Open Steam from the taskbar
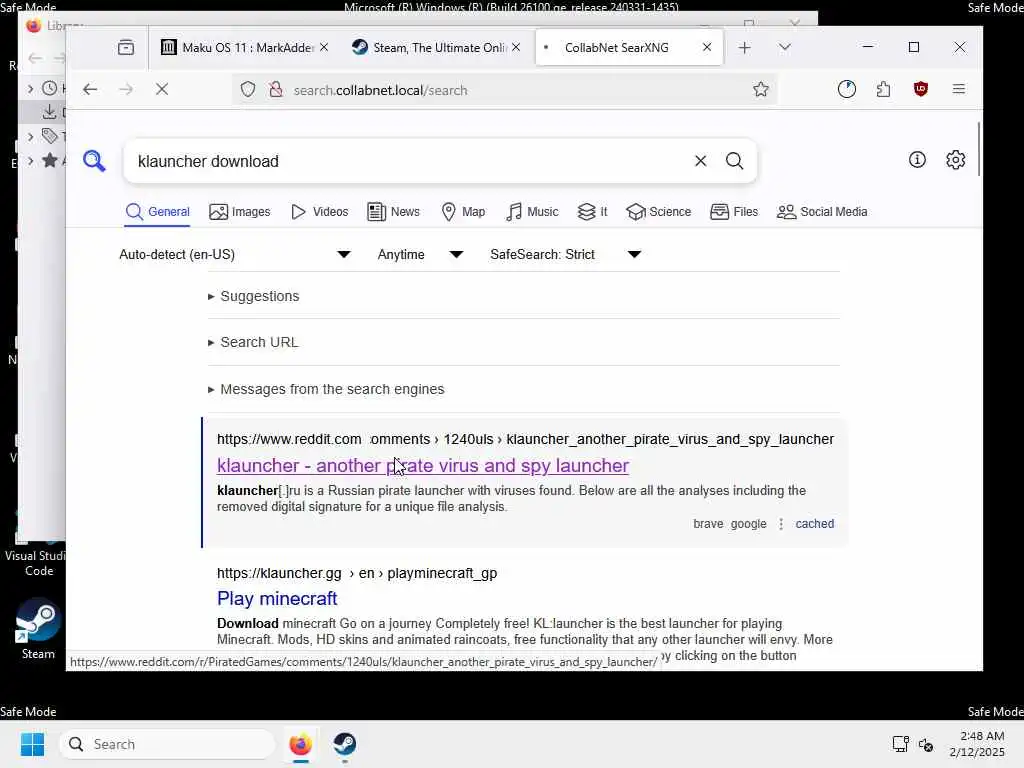 coord(344,744)
